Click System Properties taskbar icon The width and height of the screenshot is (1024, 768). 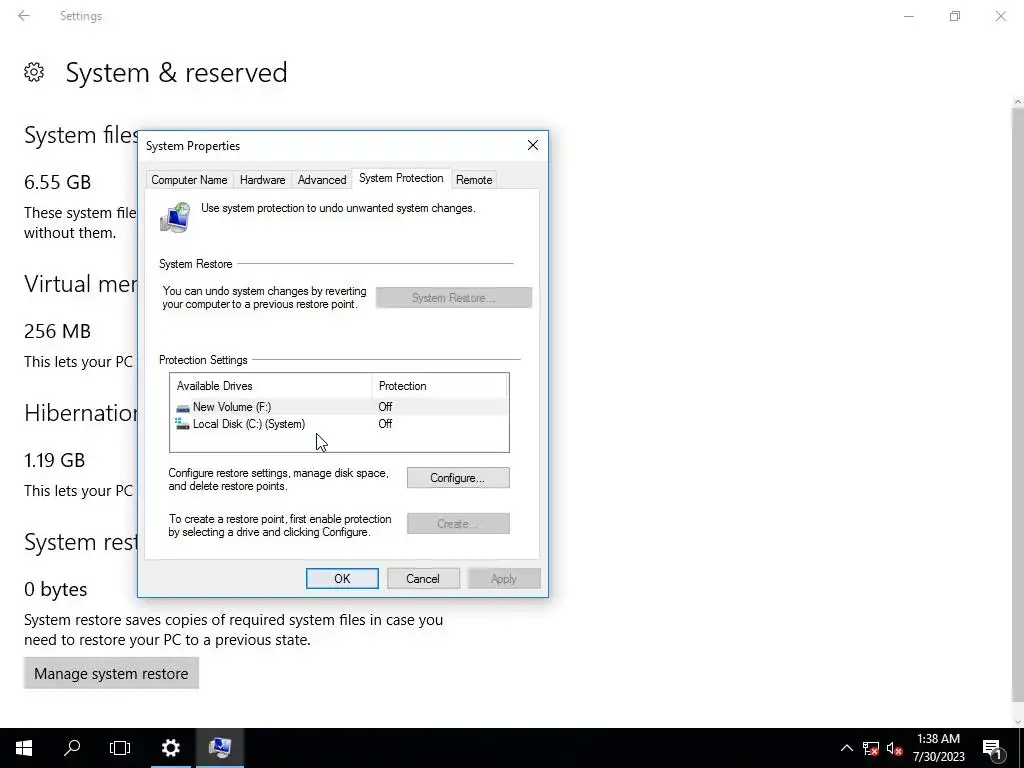tap(220, 748)
